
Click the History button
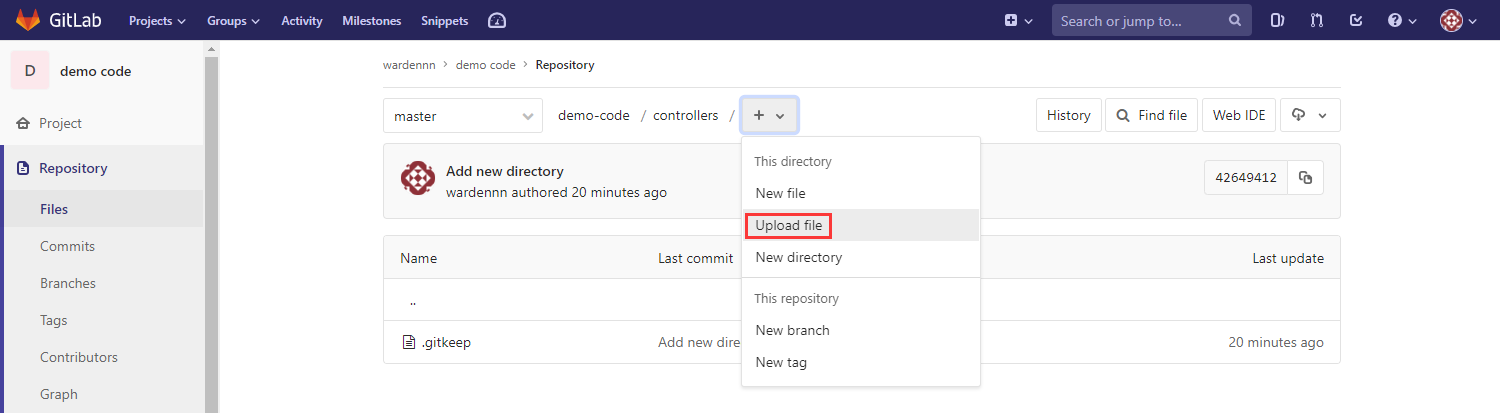pos(1068,116)
